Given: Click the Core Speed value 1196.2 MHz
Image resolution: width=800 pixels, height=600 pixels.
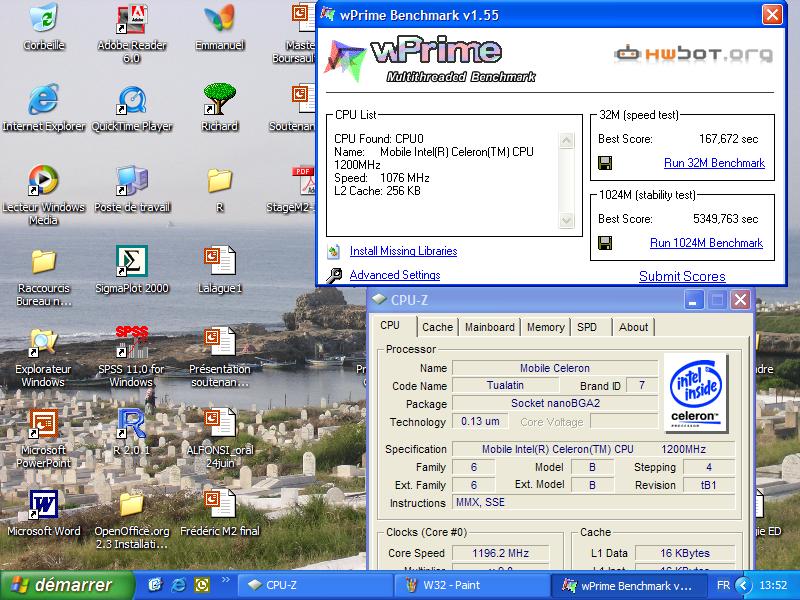Looking at the screenshot, I should click(x=501, y=553).
